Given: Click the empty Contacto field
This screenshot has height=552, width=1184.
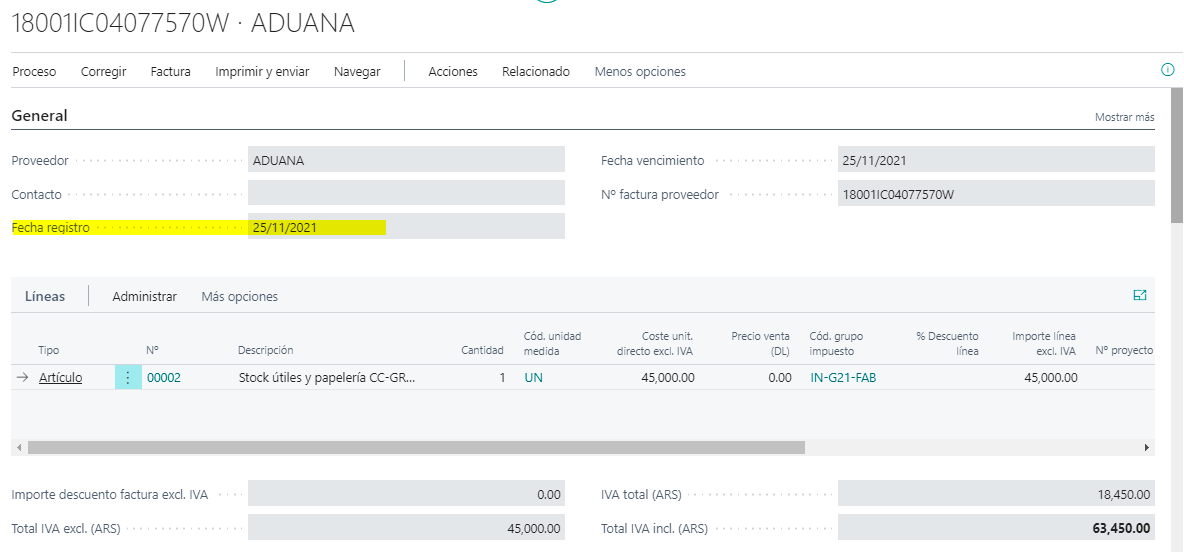Looking at the screenshot, I should 406,193.
